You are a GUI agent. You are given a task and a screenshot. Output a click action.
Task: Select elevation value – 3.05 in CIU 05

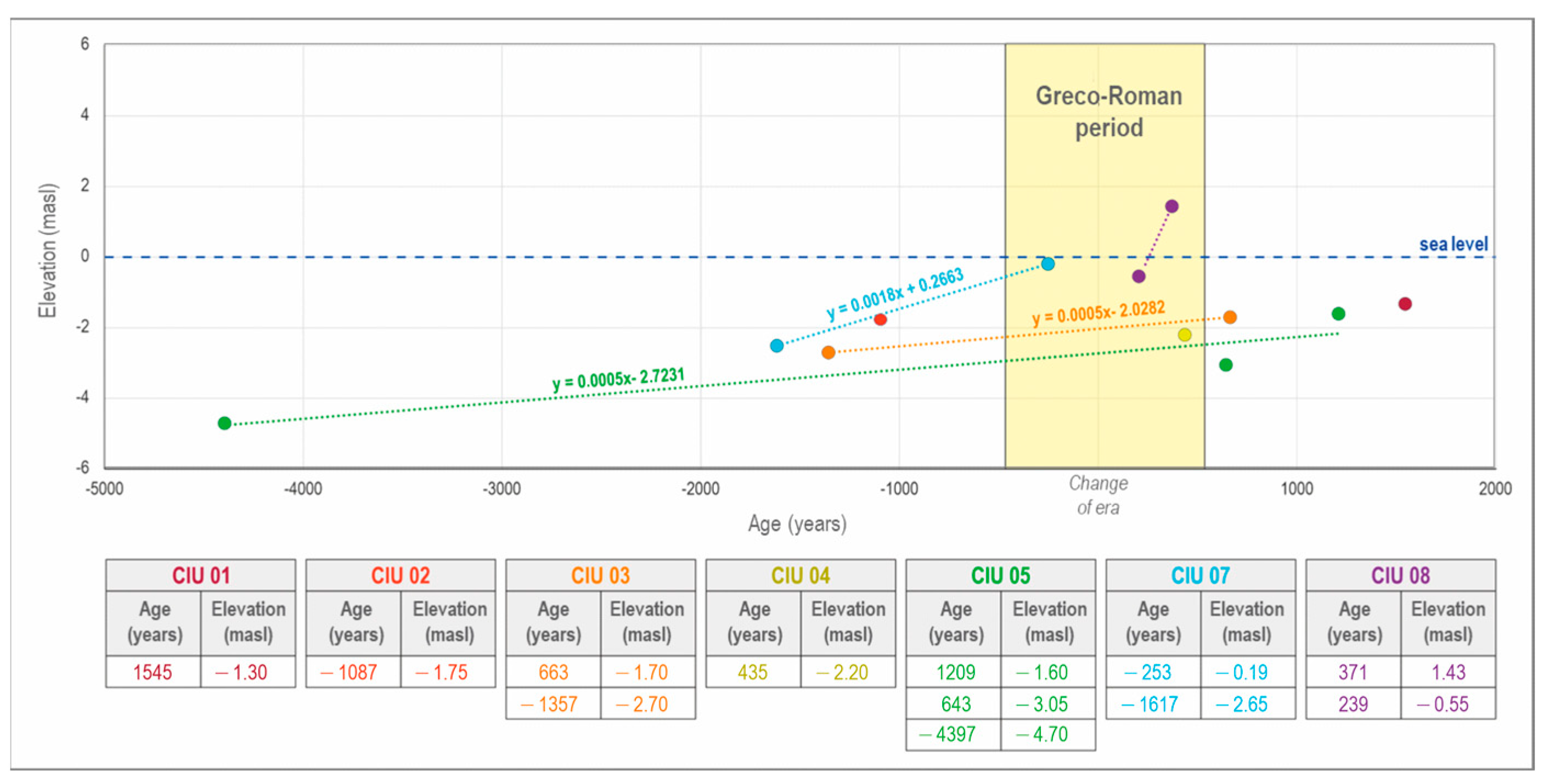click(1043, 704)
